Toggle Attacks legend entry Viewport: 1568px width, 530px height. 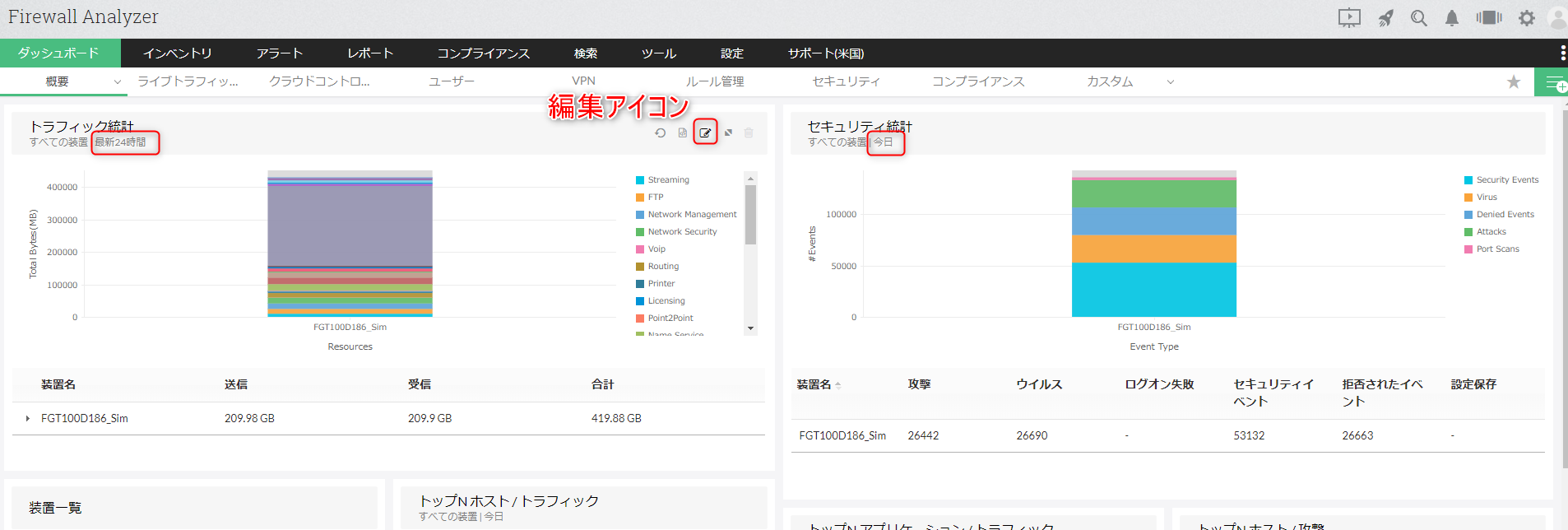click(1485, 232)
